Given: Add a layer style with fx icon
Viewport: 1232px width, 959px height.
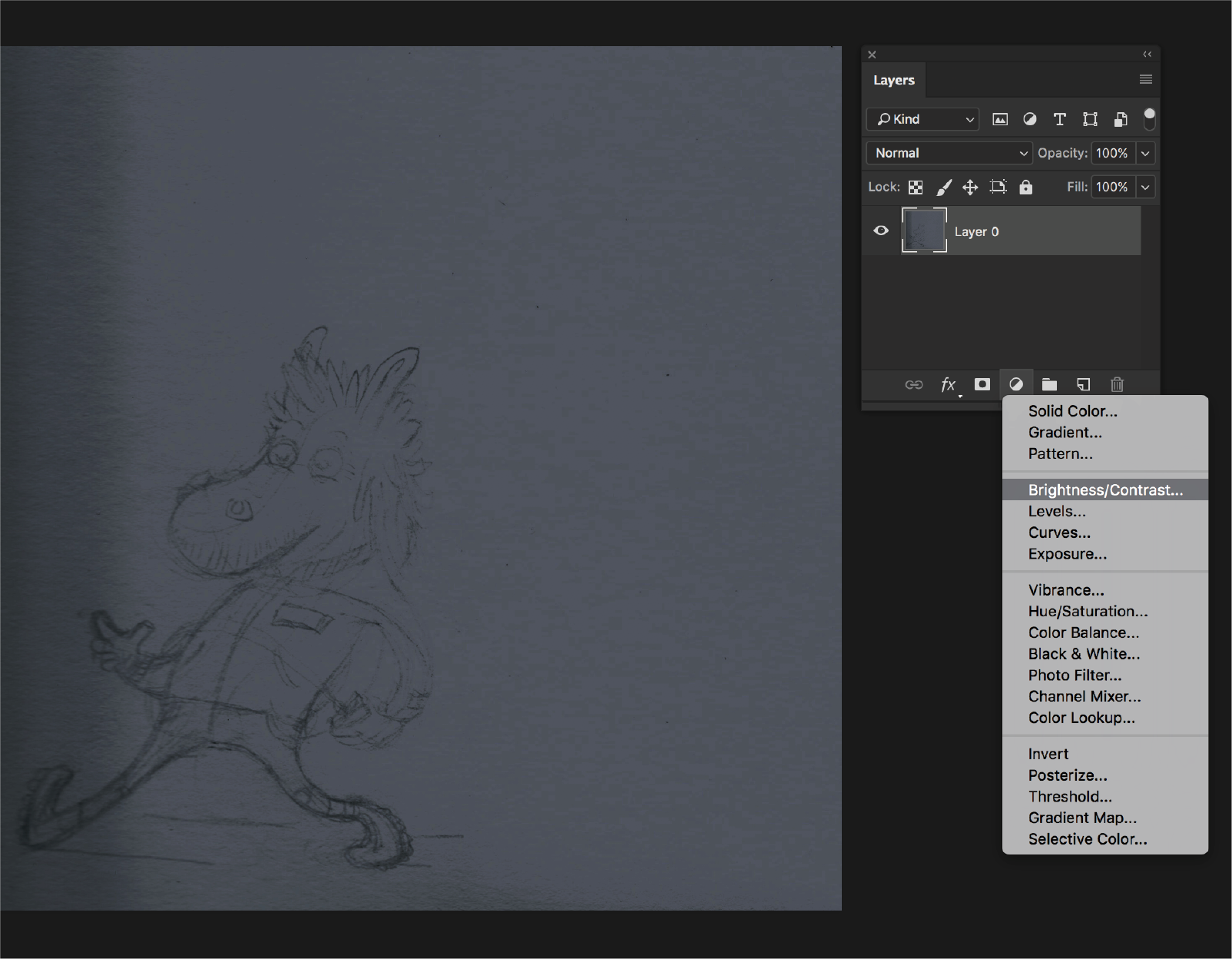Looking at the screenshot, I should pyautogui.click(x=949, y=384).
